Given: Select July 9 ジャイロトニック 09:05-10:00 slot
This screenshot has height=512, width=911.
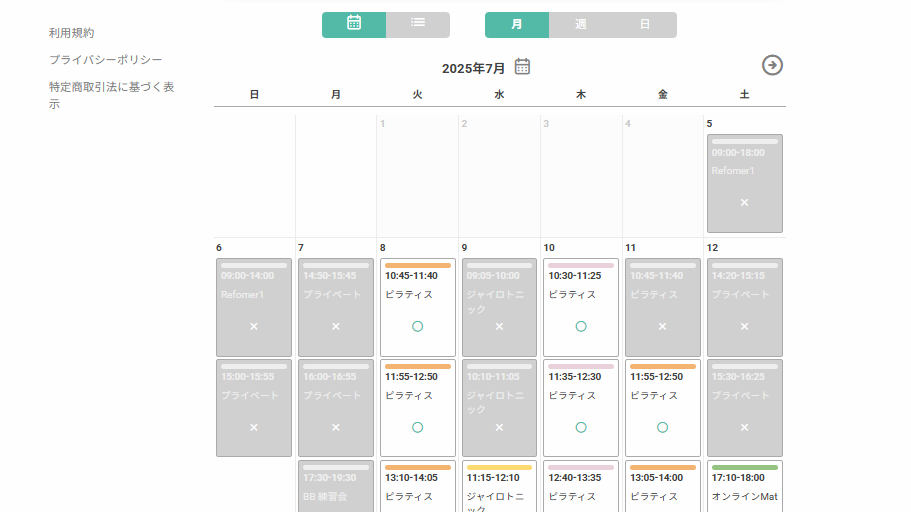Looking at the screenshot, I should (499, 307).
